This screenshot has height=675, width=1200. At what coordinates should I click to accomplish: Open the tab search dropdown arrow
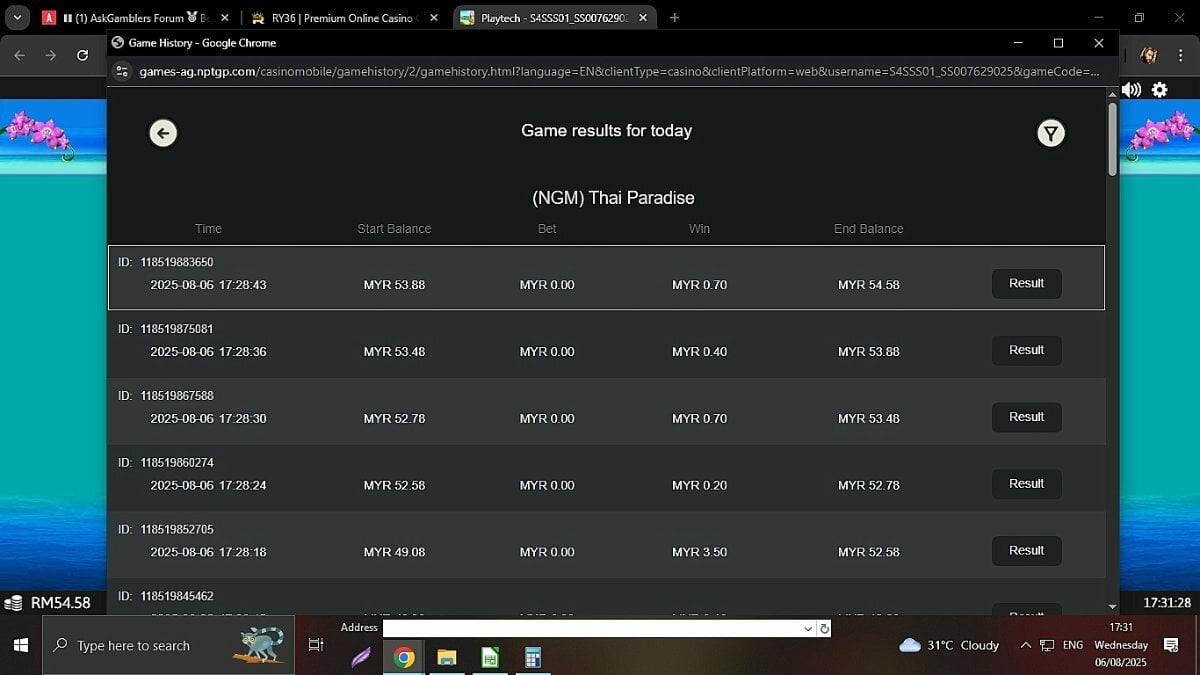[x=17, y=18]
